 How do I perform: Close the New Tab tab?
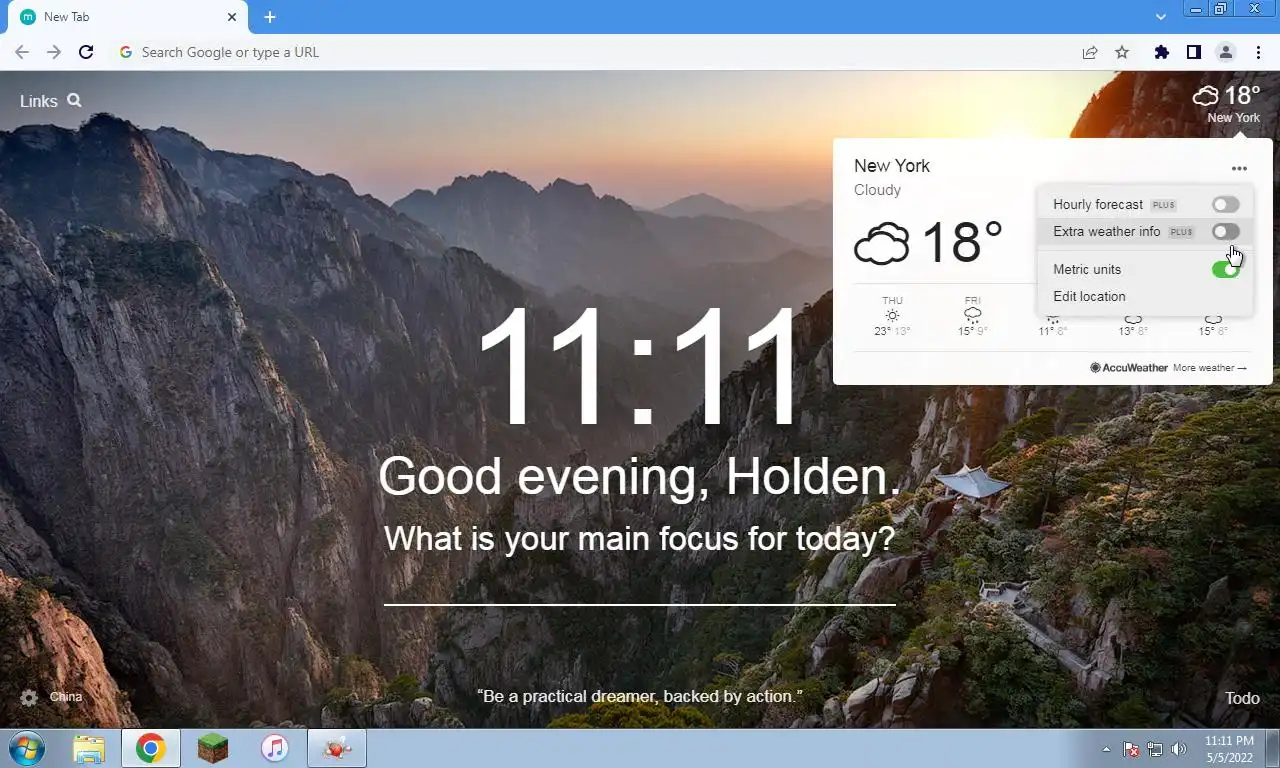click(232, 17)
